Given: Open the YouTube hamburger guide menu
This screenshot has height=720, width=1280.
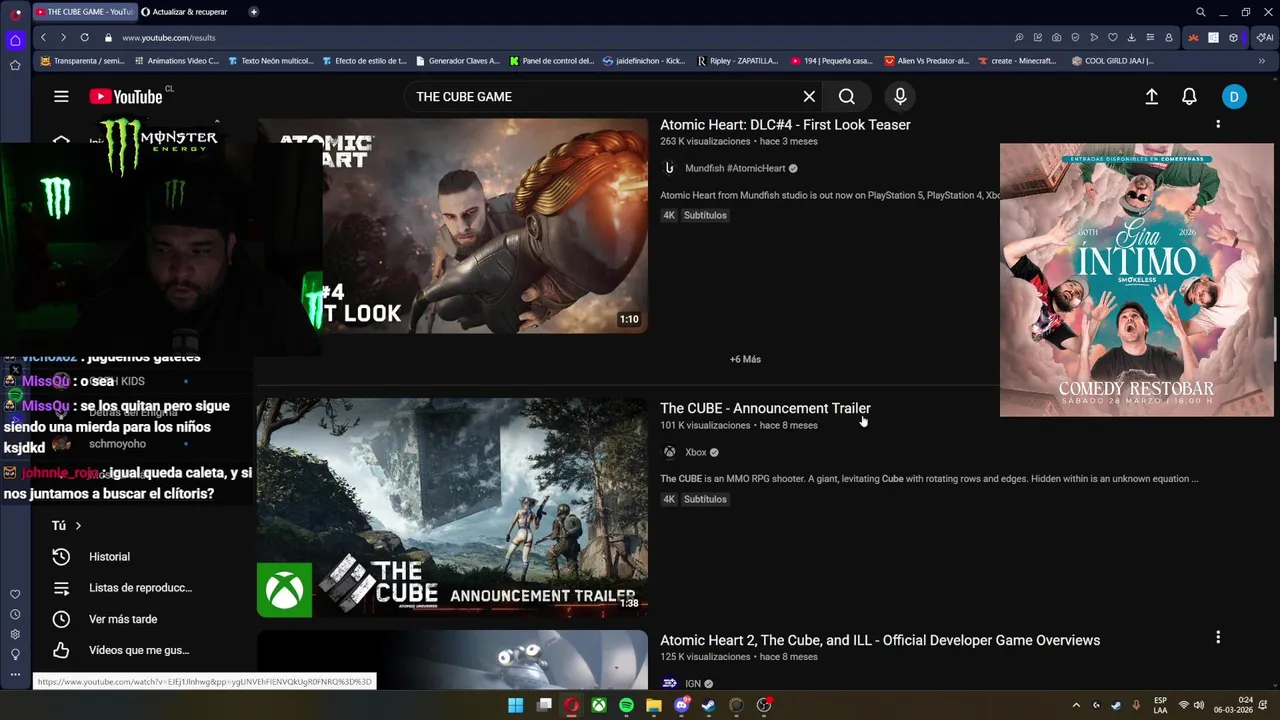Looking at the screenshot, I should pyautogui.click(x=61, y=96).
